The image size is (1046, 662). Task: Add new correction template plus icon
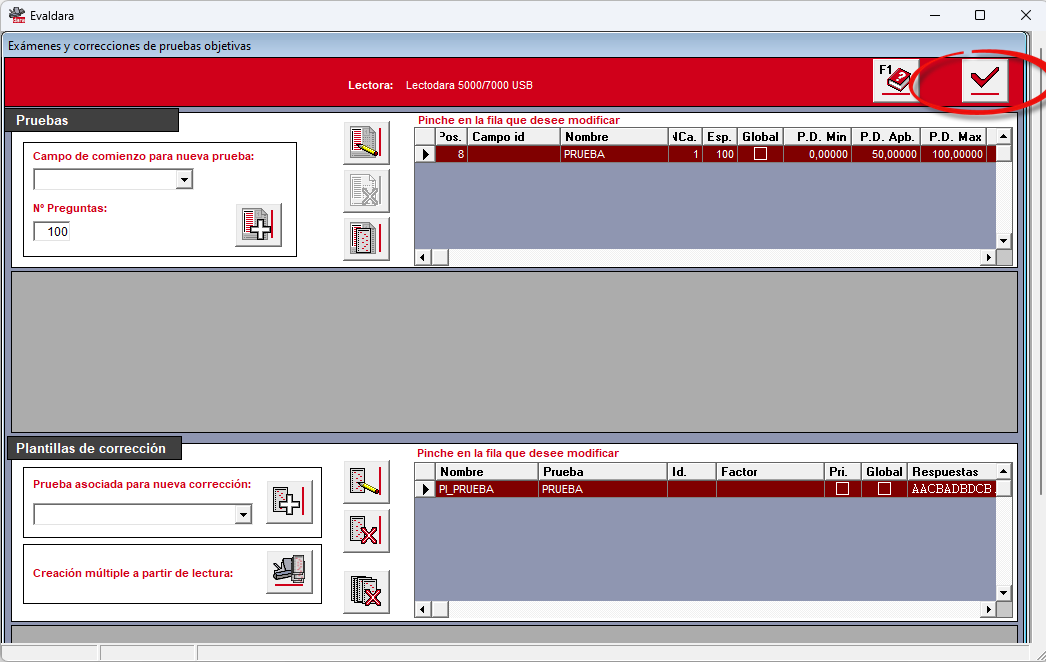290,502
